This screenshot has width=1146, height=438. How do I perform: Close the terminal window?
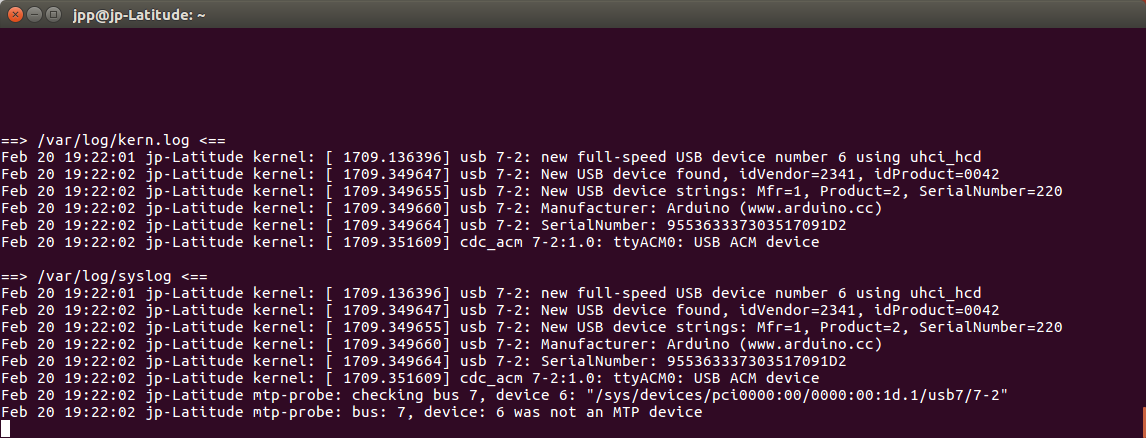tap(14, 15)
